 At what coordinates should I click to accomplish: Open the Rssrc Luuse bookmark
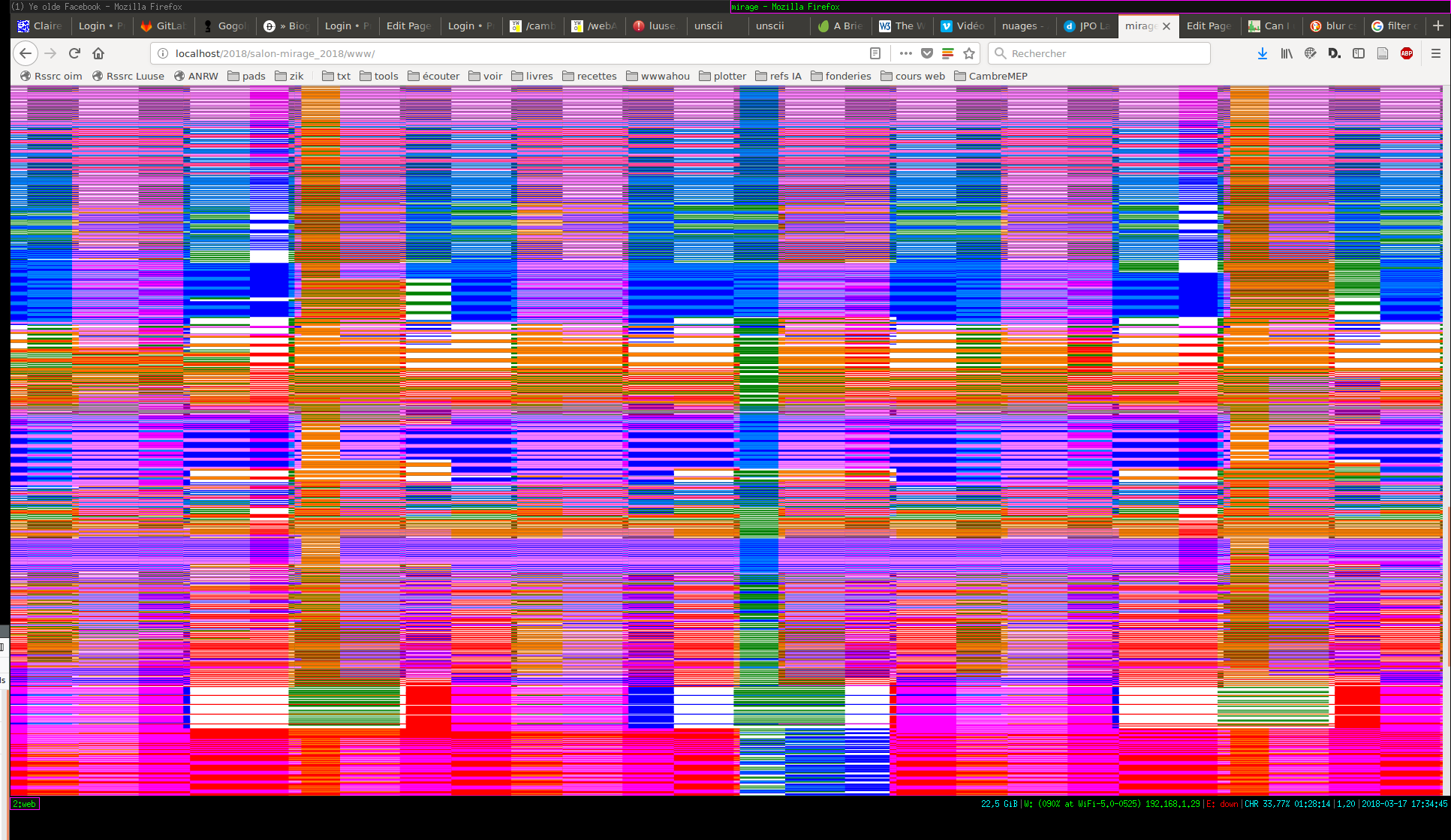pyautogui.click(x=128, y=76)
